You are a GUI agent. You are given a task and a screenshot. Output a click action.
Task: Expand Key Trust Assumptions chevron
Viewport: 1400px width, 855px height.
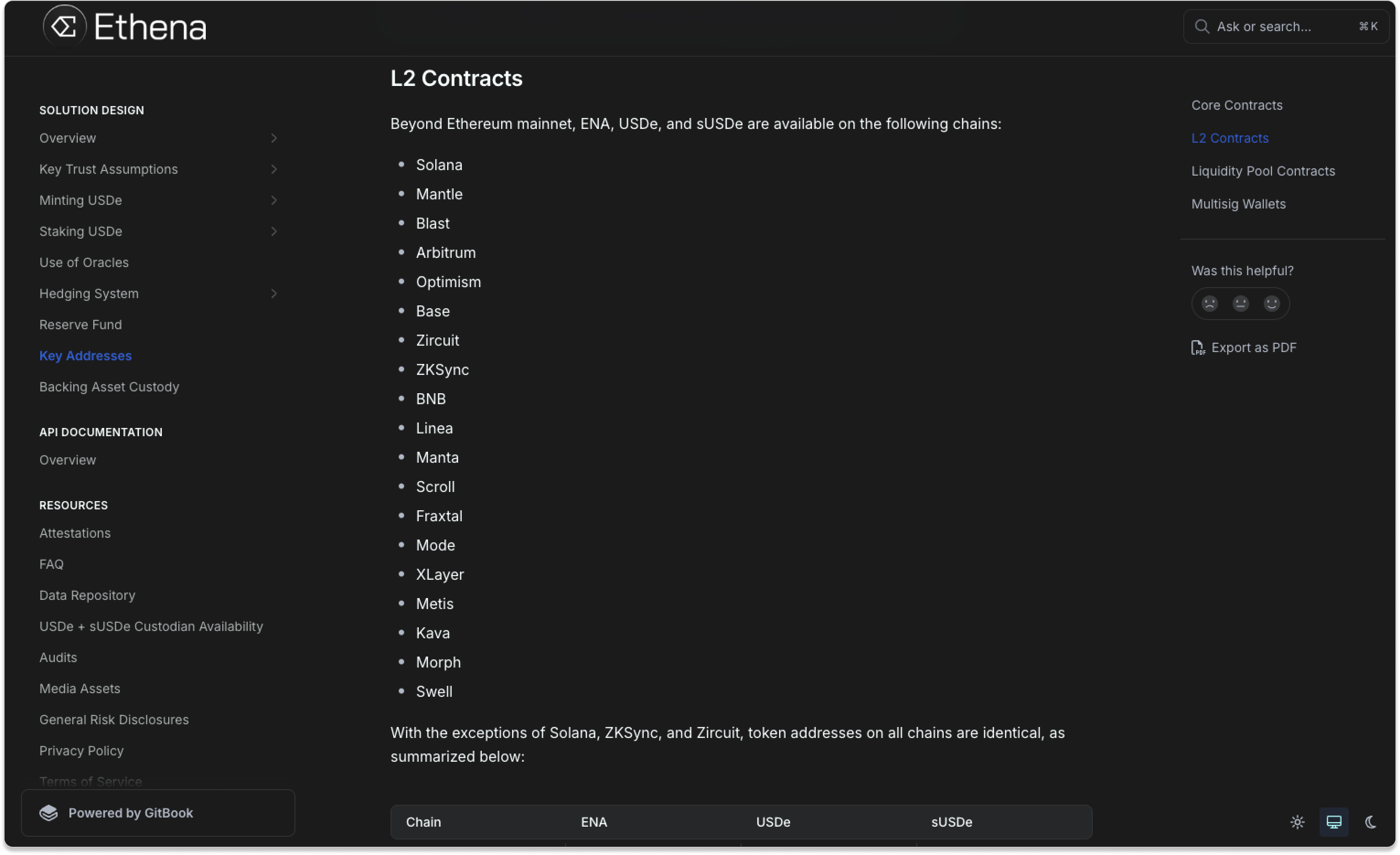[274, 169]
